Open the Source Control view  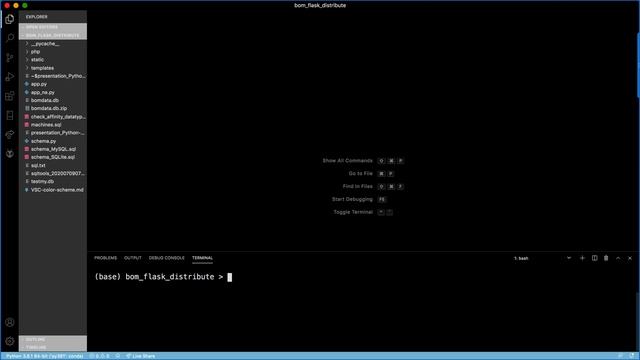tap(10, 58)
